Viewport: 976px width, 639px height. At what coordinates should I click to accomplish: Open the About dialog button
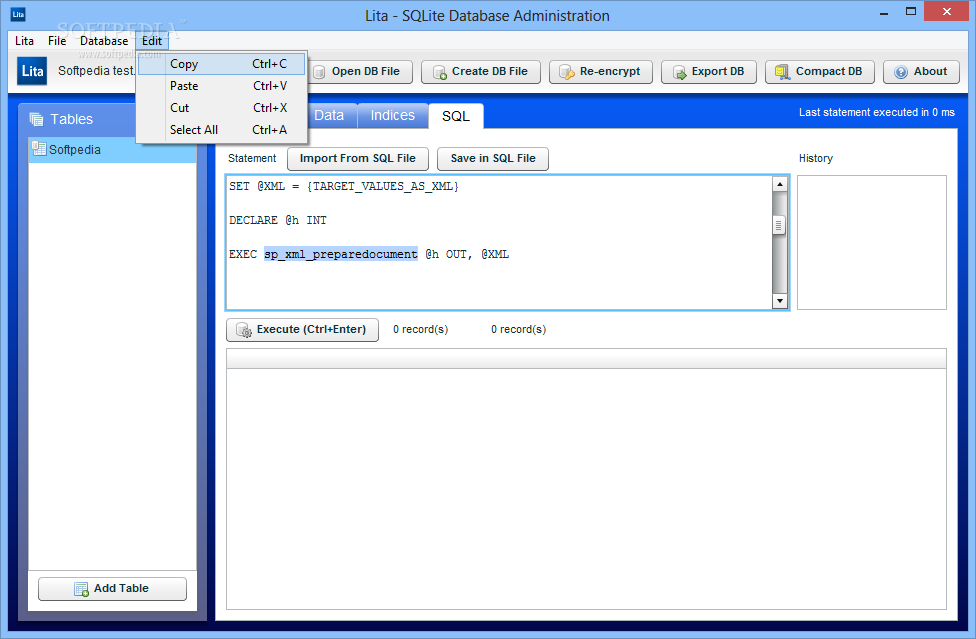coord(921,72)
